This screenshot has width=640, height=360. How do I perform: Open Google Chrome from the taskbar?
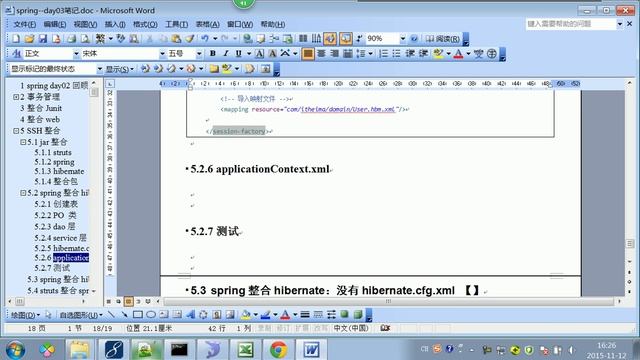278,350
